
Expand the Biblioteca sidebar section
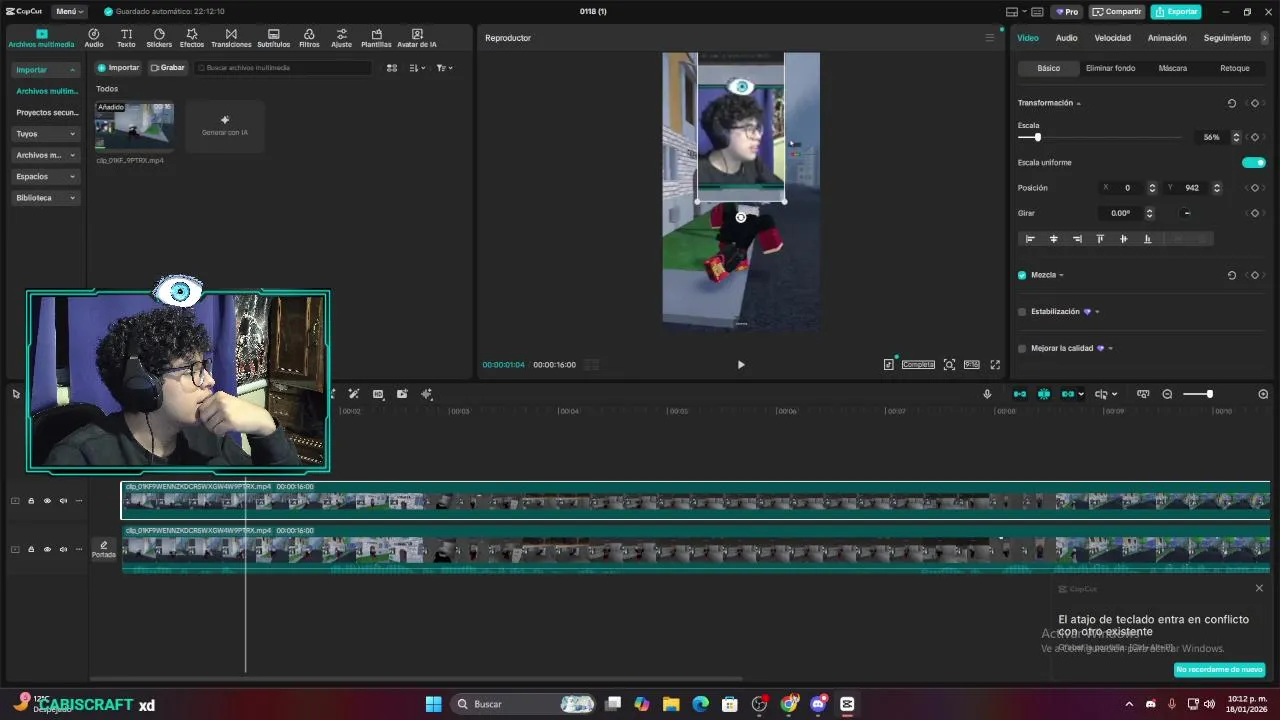[x=45, y=198]
